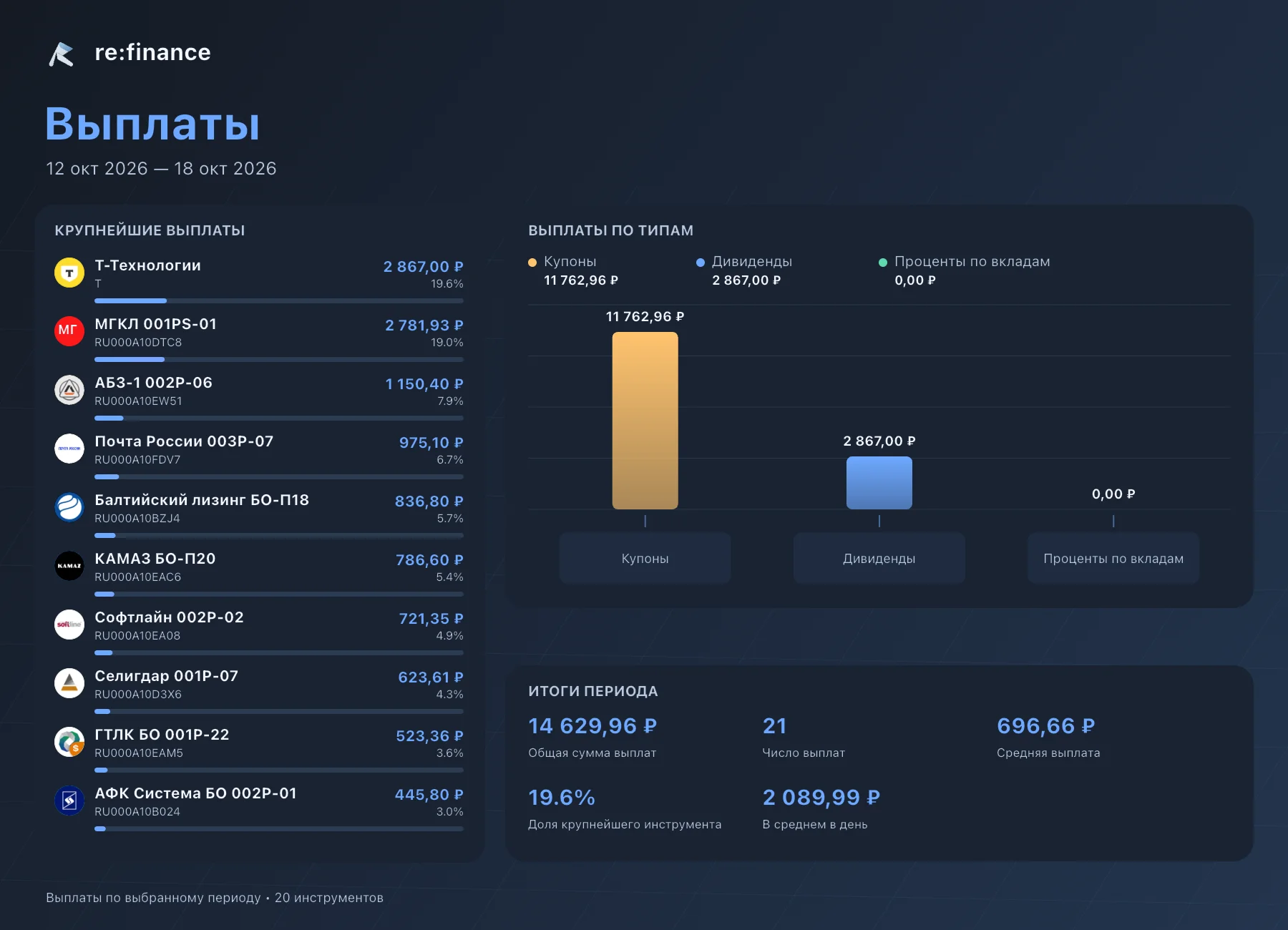Click the АБЗ-1 002P-06 logo icon

(69, 390)
